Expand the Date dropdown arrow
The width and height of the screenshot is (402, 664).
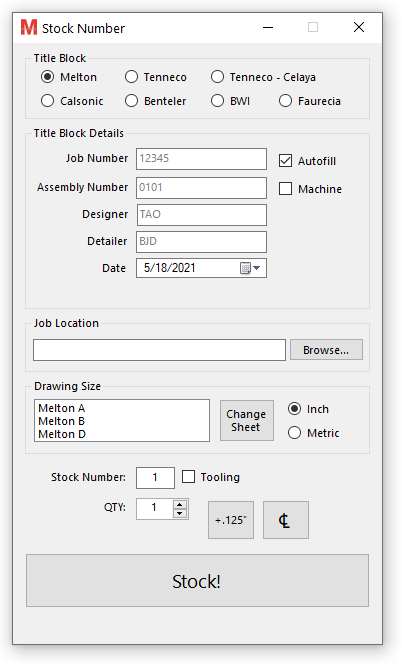[256, 268]
